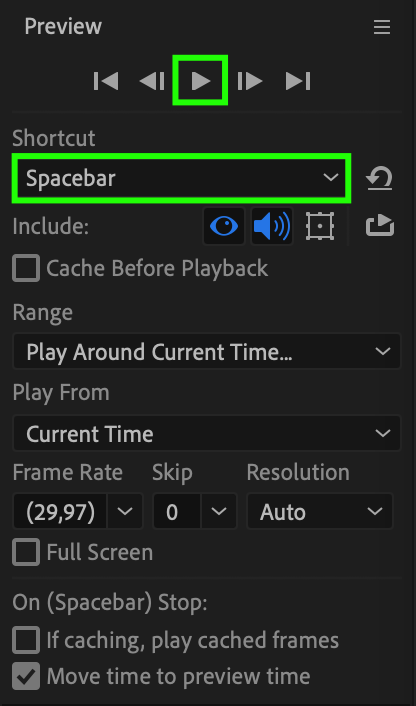Image resolution: width=416 pixels, height=706 pixels.
Task: Toggle include video eye icon
Action: tap(224, 226)
